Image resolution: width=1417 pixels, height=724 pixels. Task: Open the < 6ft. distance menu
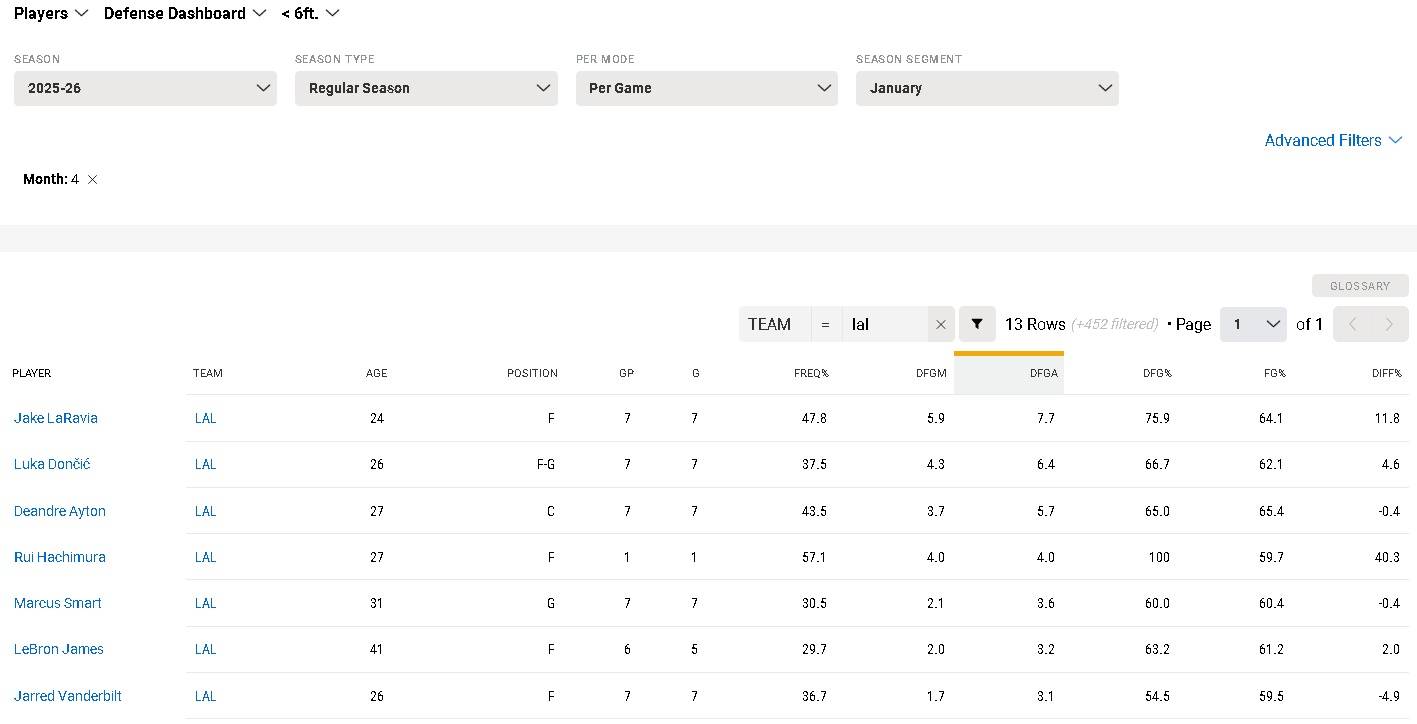click(310, 13)
